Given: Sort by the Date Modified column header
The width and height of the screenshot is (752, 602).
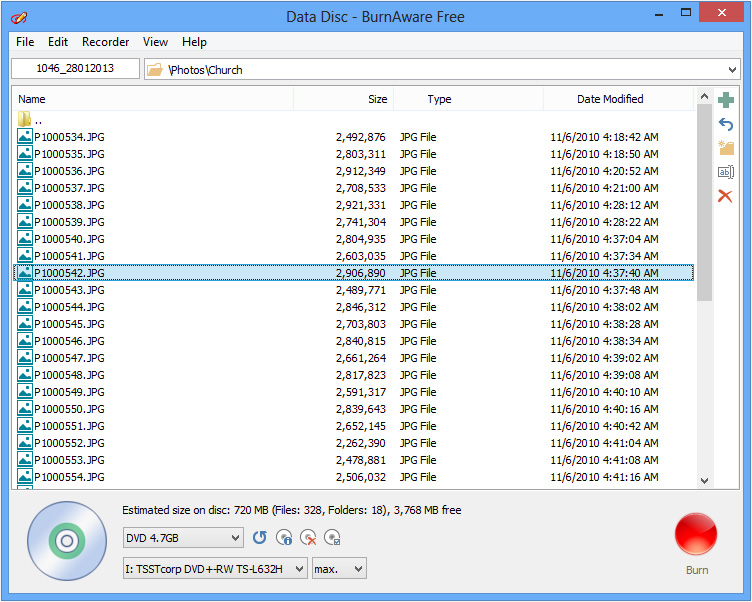Looking at the screenshot, I should (x=619, y=99).
